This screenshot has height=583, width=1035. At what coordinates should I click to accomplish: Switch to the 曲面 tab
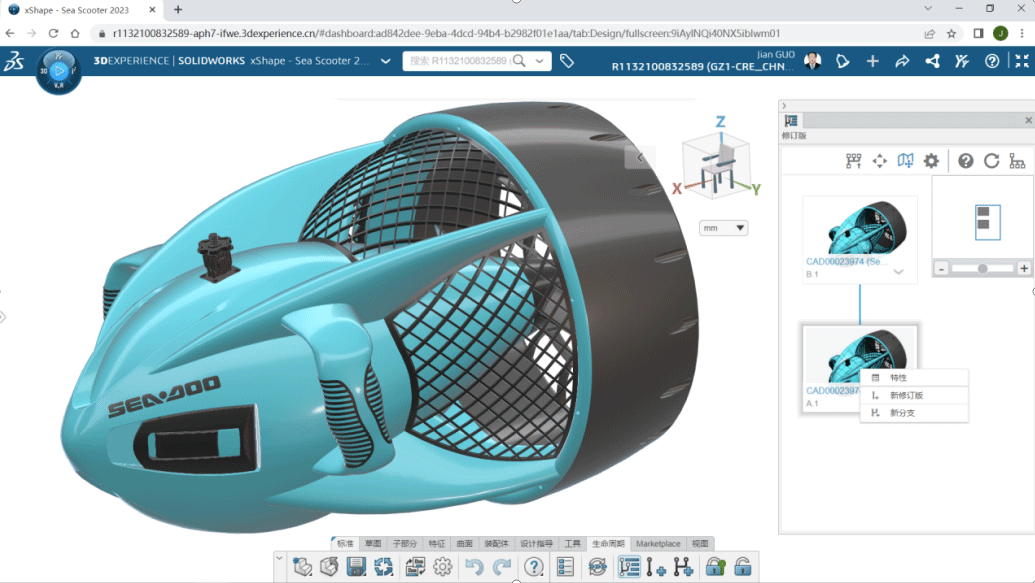pos(464,544)
